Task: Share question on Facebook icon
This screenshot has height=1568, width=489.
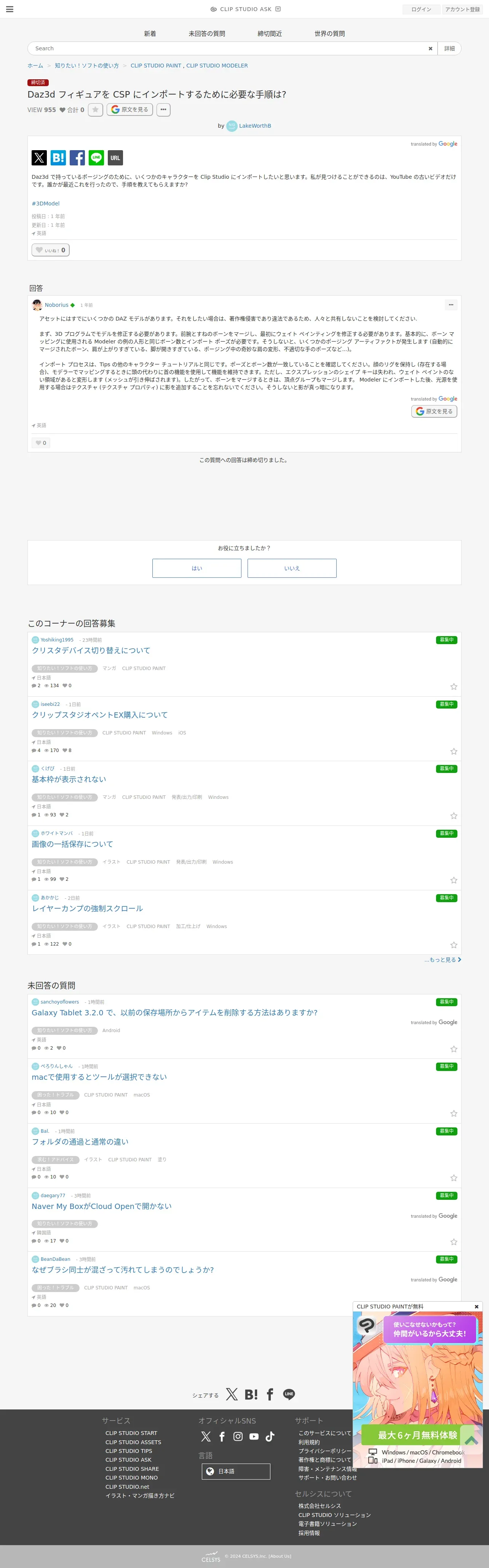Action: [77, 158]
